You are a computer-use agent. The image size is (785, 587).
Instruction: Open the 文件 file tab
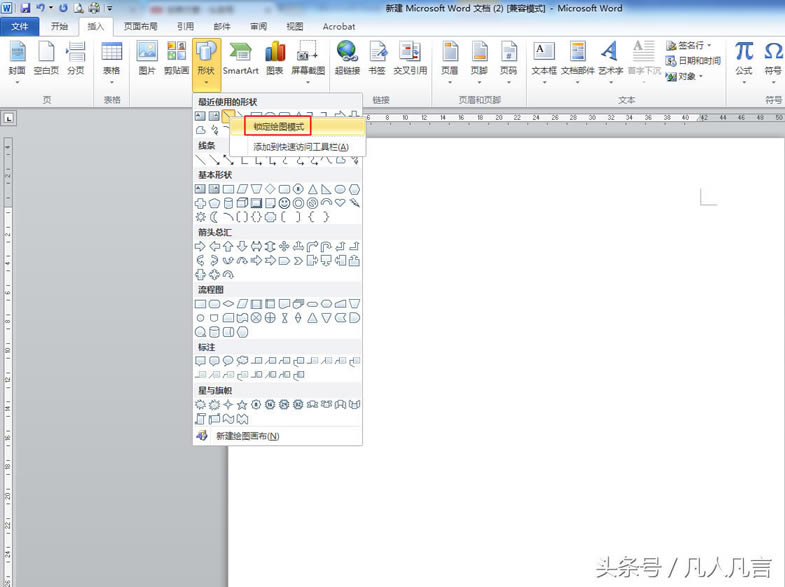[x=19, y=26]
